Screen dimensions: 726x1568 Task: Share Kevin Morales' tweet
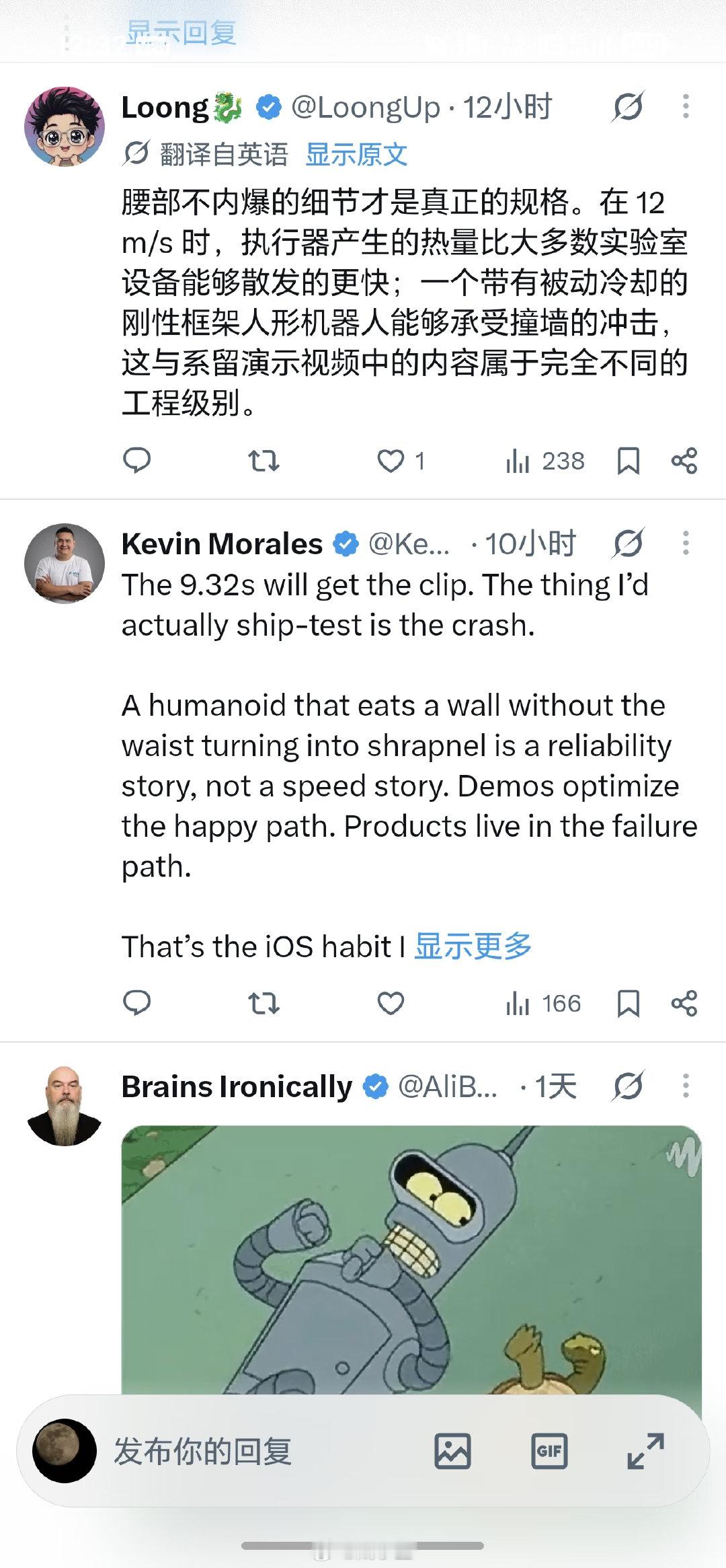click(x=684, y=1003)
